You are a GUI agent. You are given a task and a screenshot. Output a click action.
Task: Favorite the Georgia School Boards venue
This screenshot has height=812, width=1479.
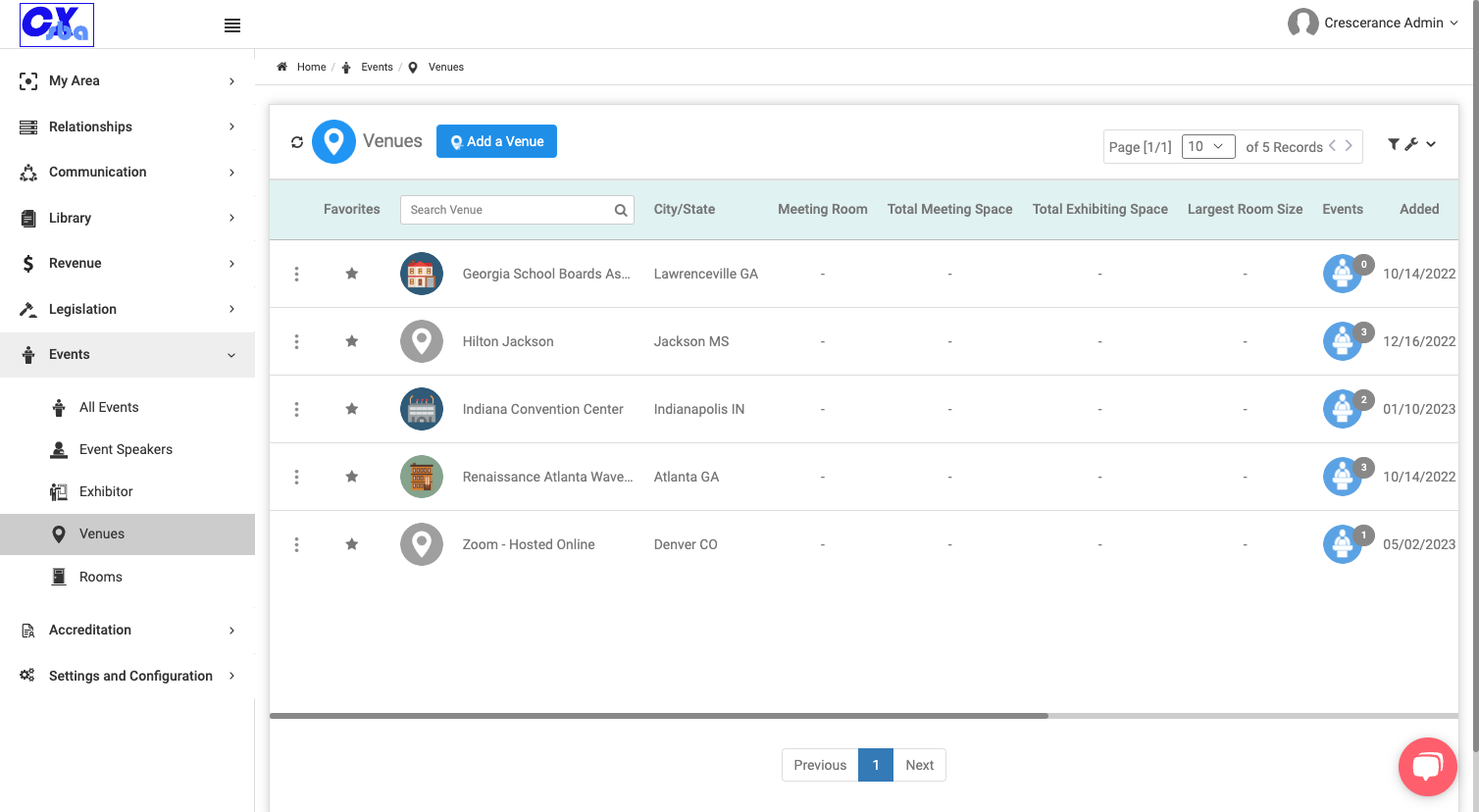pos(352,274)
